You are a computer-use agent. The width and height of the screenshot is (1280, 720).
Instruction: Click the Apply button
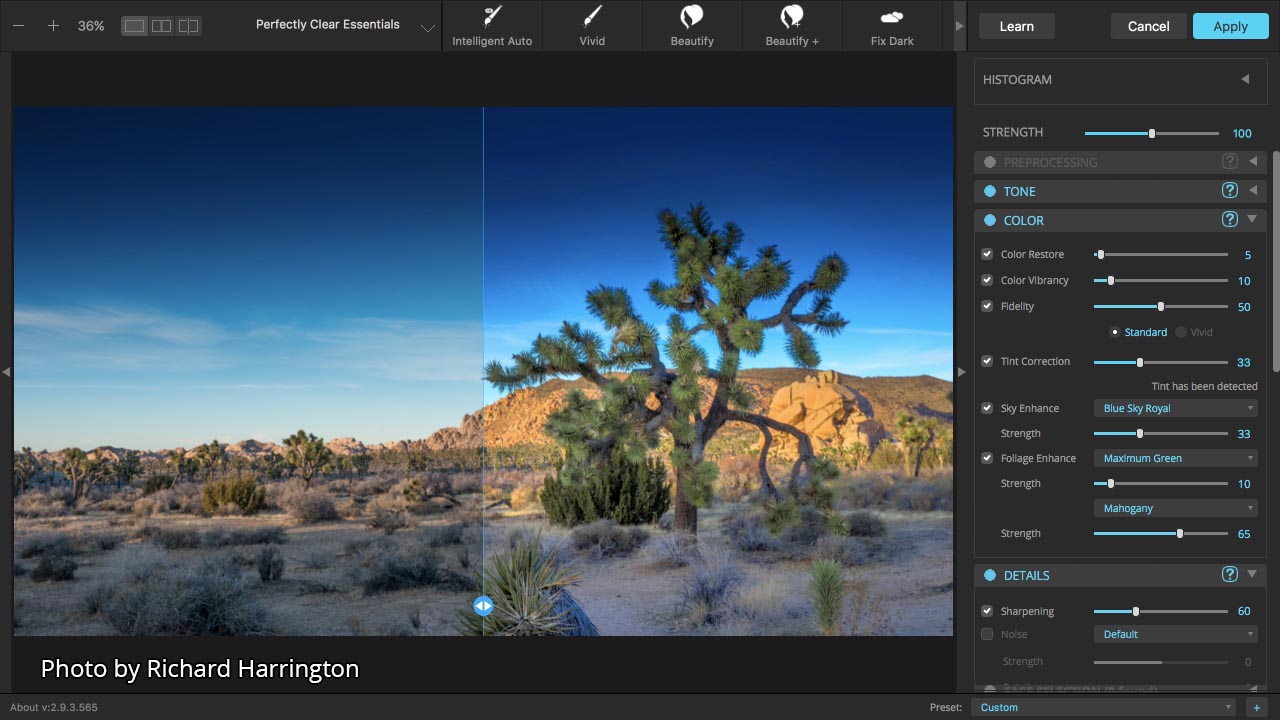(x=1230, y=26)
